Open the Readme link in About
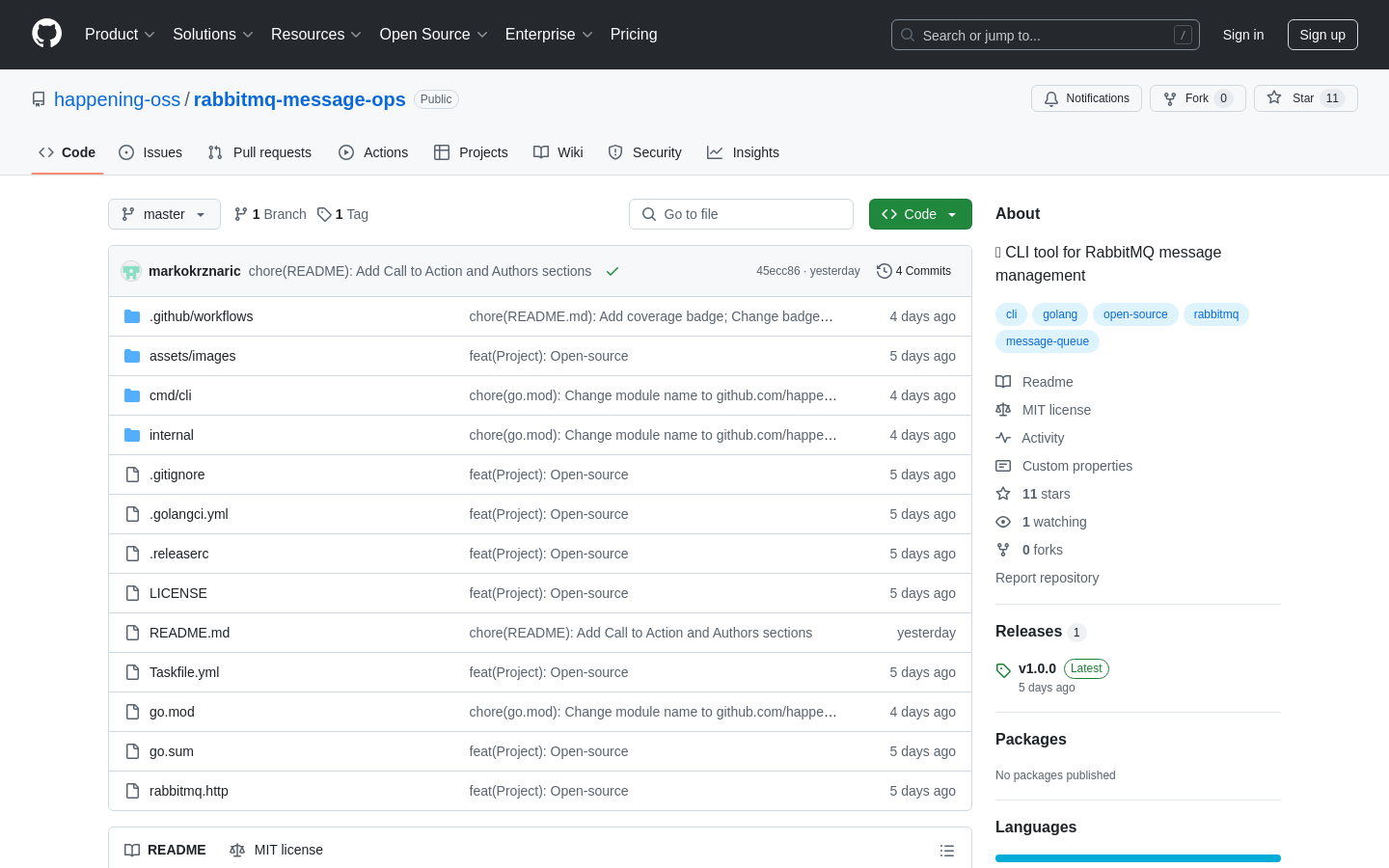 (x=1034, y=382)
